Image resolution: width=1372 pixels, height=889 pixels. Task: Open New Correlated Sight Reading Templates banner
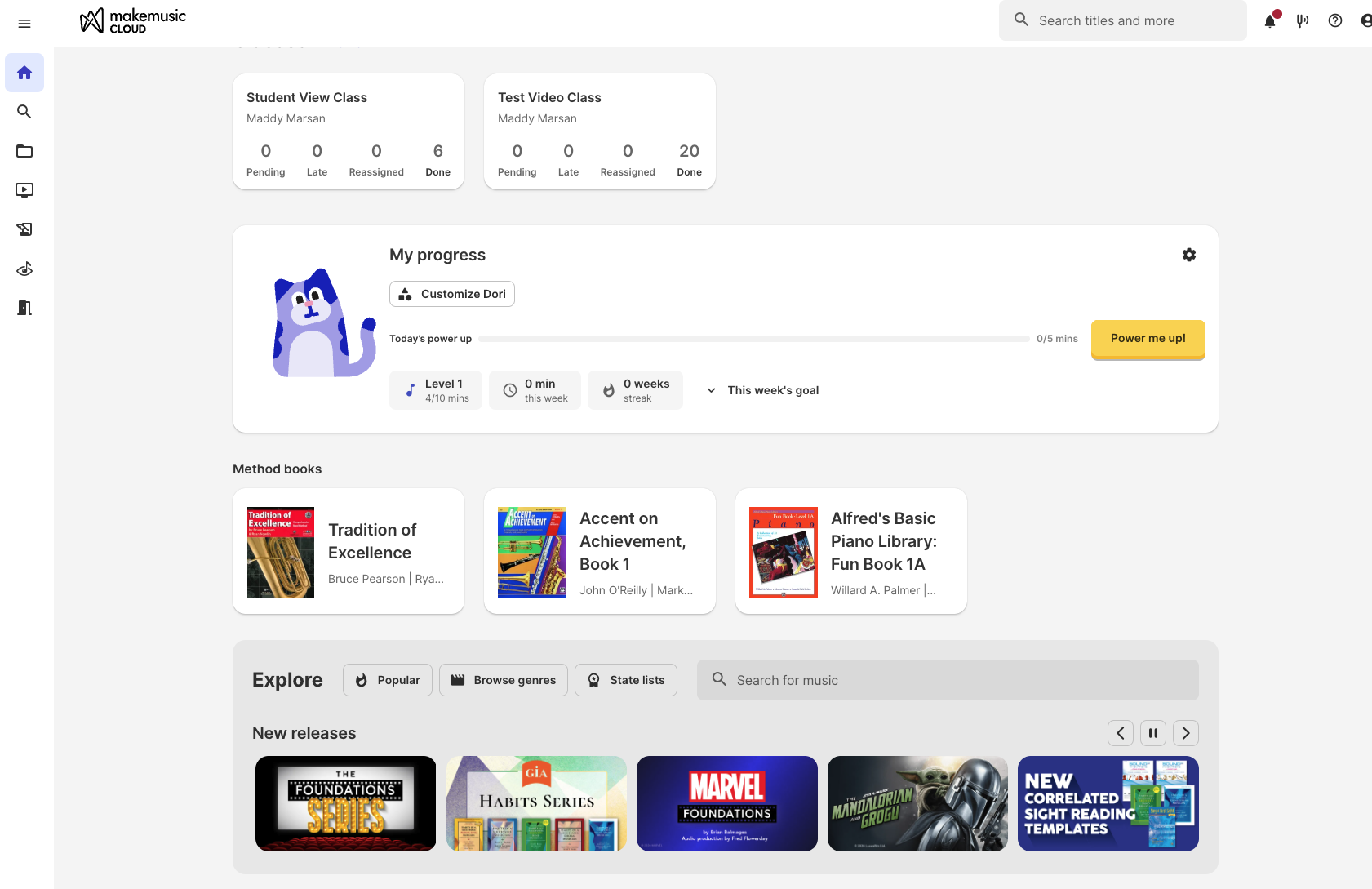pyautogui.click(x=1108, y=804)
